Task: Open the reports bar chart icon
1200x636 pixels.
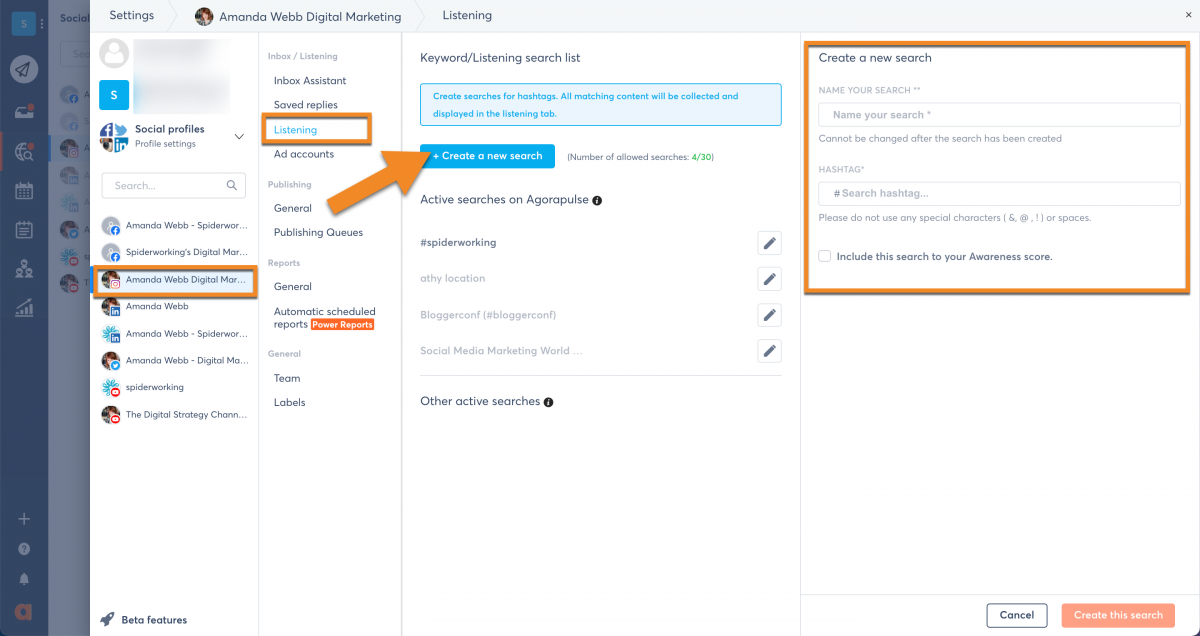Action: click(25, 309)
